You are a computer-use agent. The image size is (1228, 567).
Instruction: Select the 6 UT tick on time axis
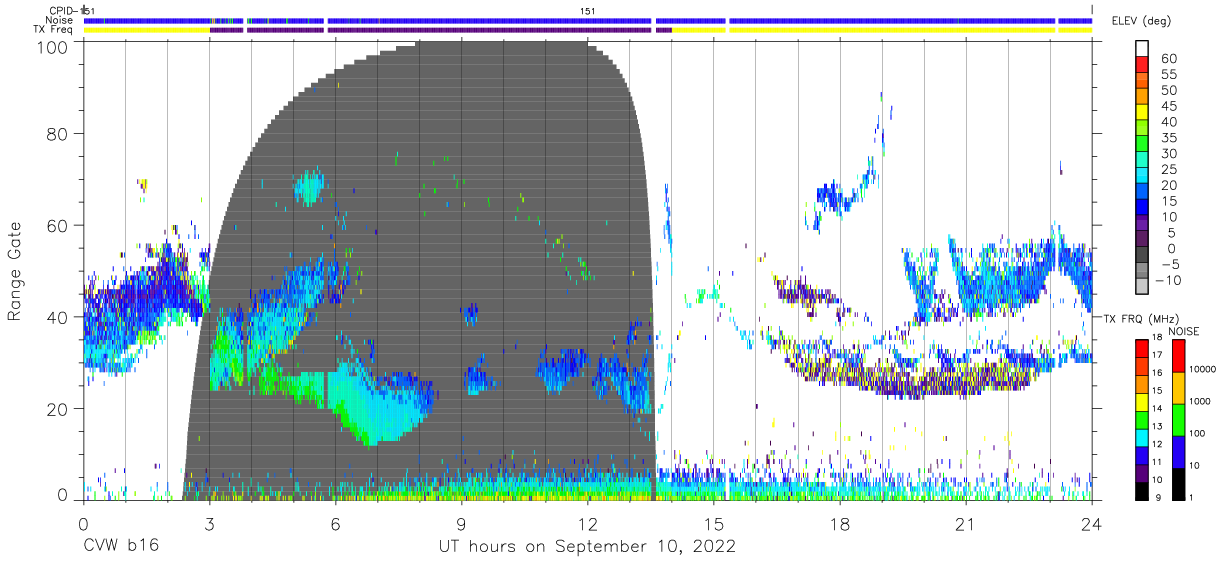335,524
